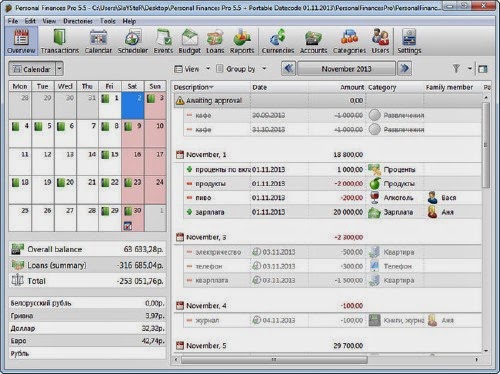Click the vertical scrollbar thumb

point(486,145)
